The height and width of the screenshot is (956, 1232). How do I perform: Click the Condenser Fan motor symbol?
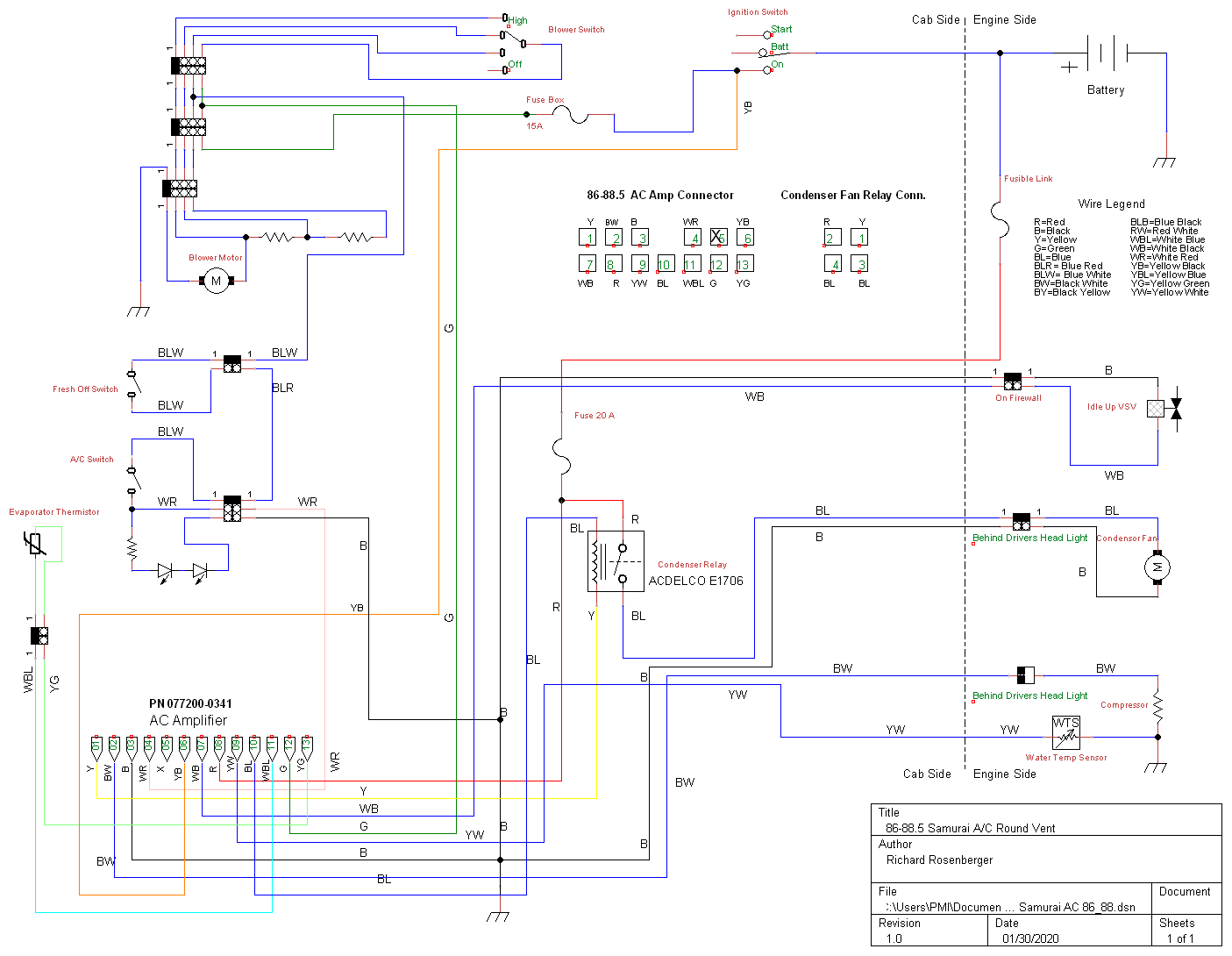pyautogui.click(x=1157, y=567)
